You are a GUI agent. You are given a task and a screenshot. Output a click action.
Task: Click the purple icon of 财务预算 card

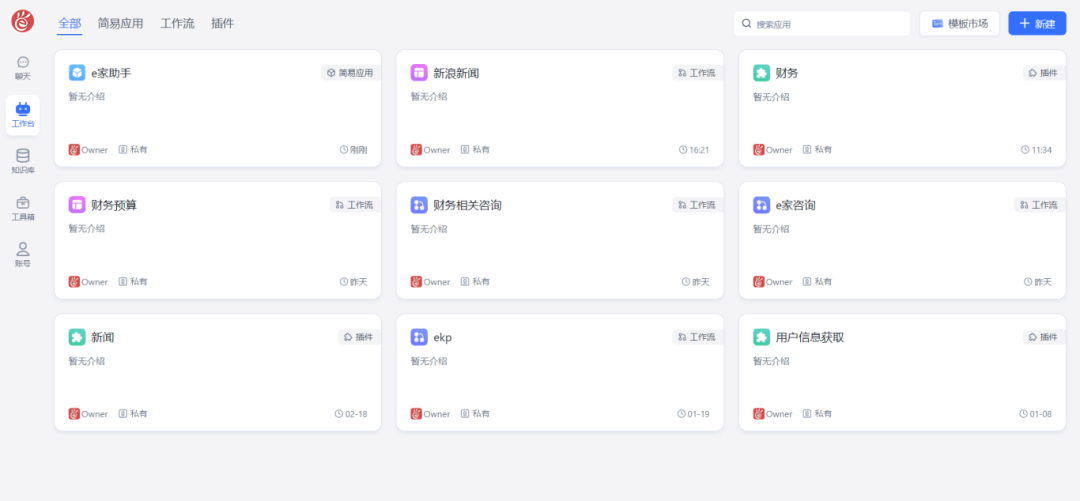pos(77,205)
